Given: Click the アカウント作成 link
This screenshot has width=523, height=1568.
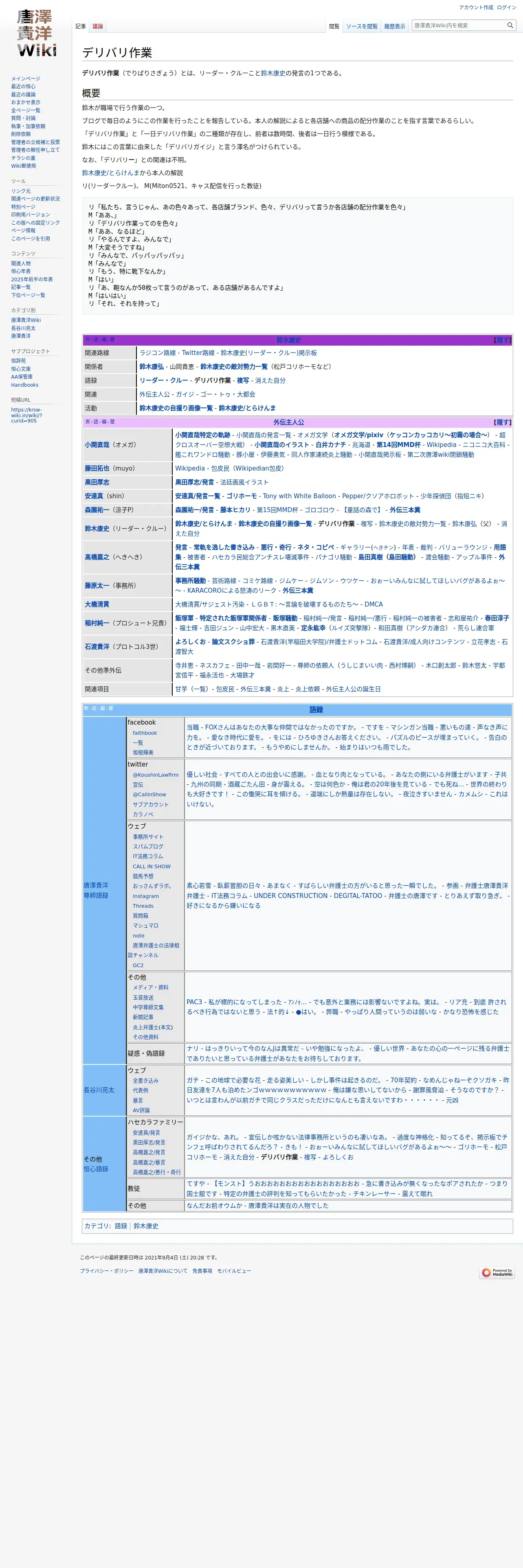Looking at the screenshot, I should point(476,7).
